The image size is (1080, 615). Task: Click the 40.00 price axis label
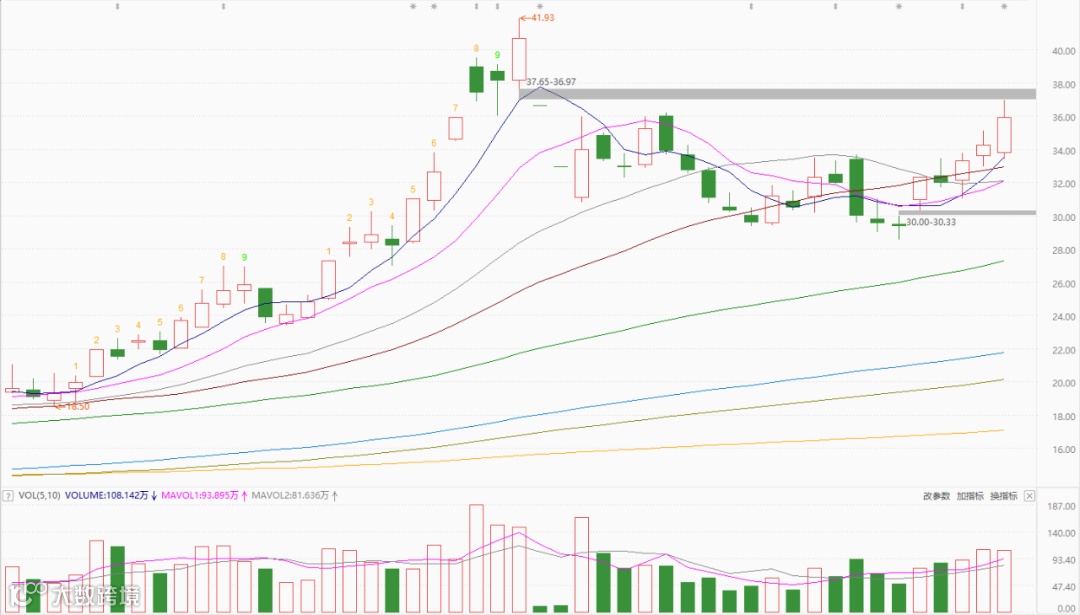pos(1064,51)
